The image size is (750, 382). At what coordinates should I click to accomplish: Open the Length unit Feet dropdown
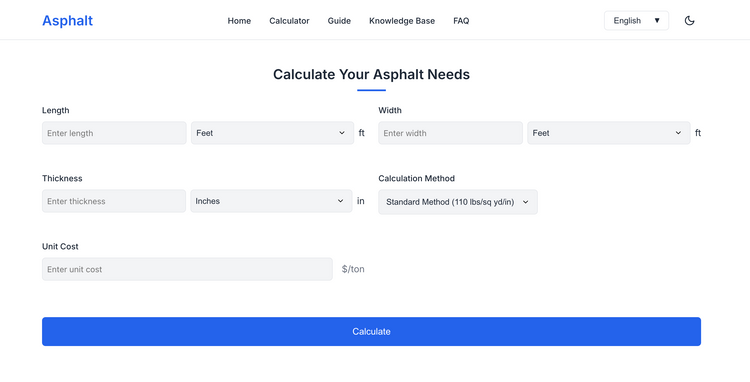point(272,133)
